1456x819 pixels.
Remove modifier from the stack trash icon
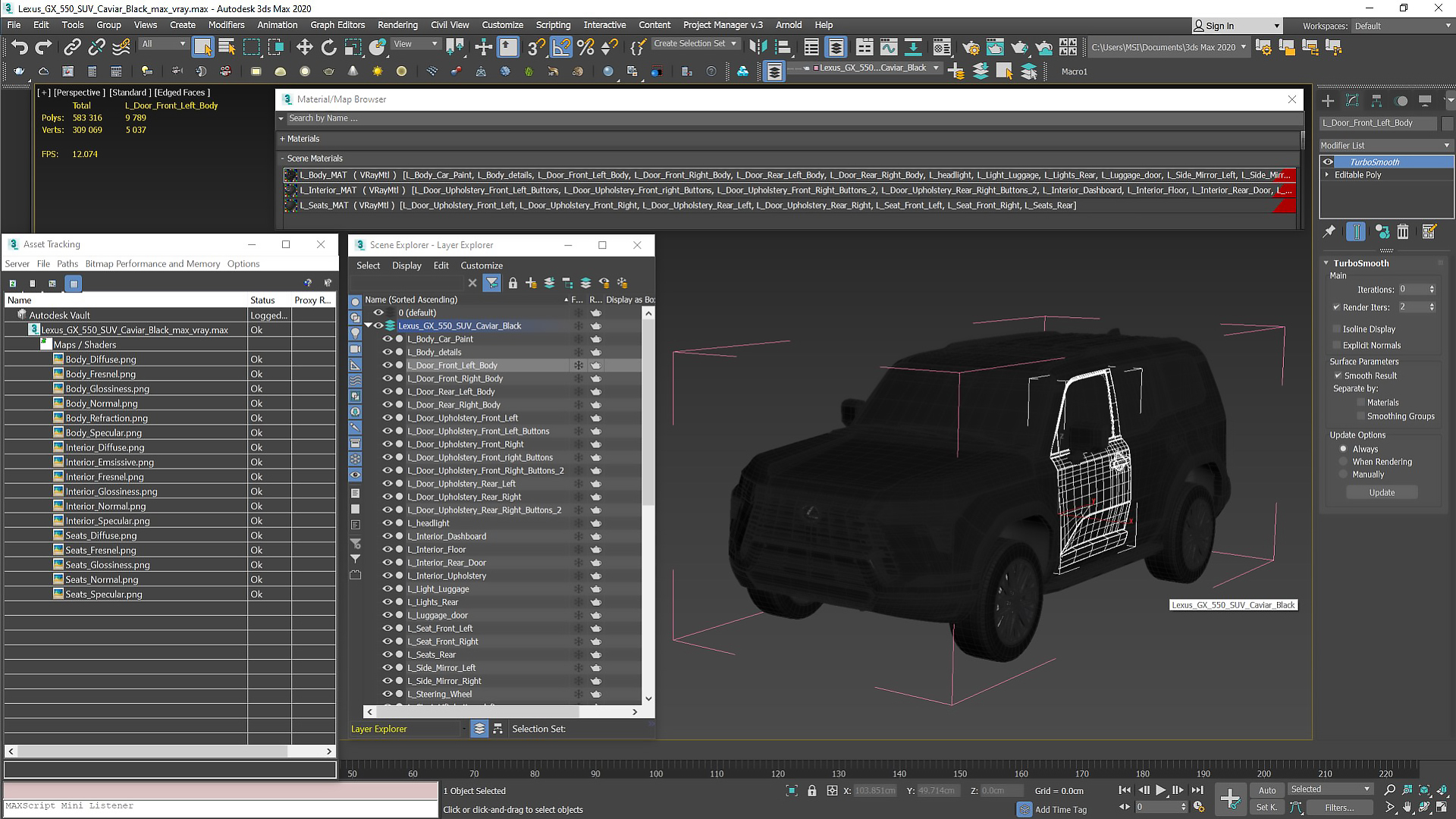(1403, 232)
